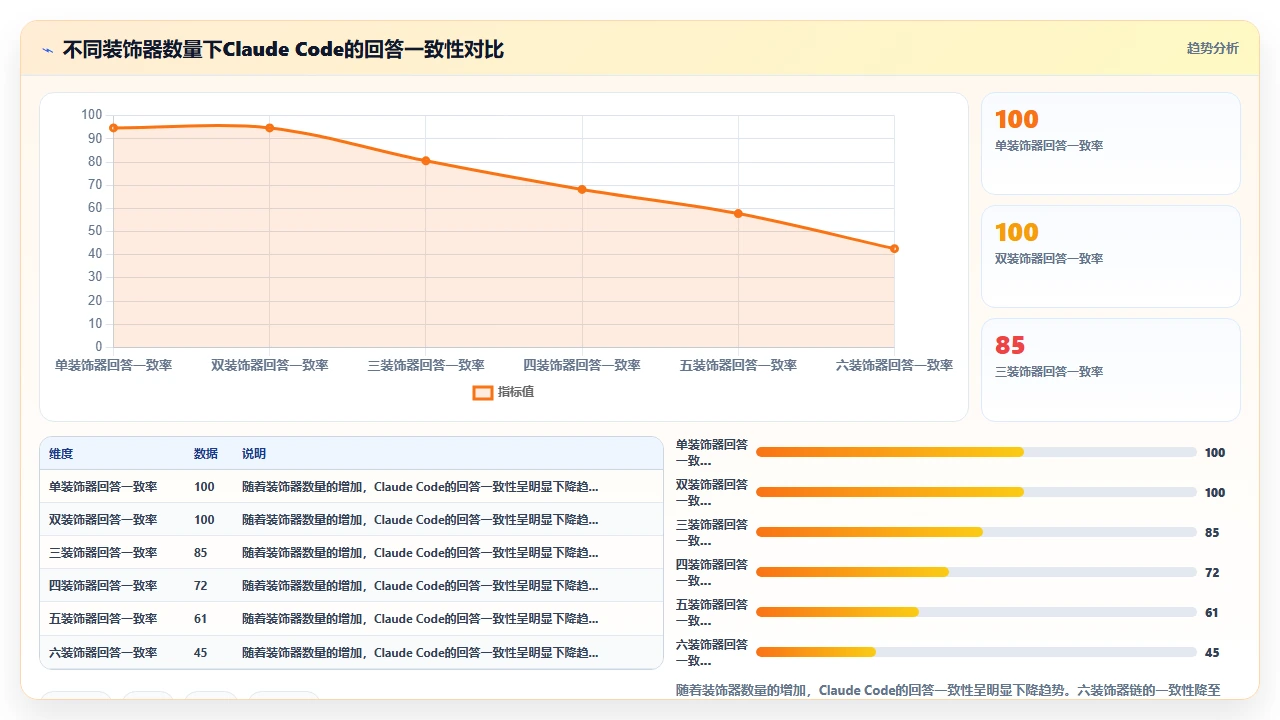Select the 五装饰器回答一致率 cell in the table
The image size is (1280, 720).
click(x=103, y=619)
